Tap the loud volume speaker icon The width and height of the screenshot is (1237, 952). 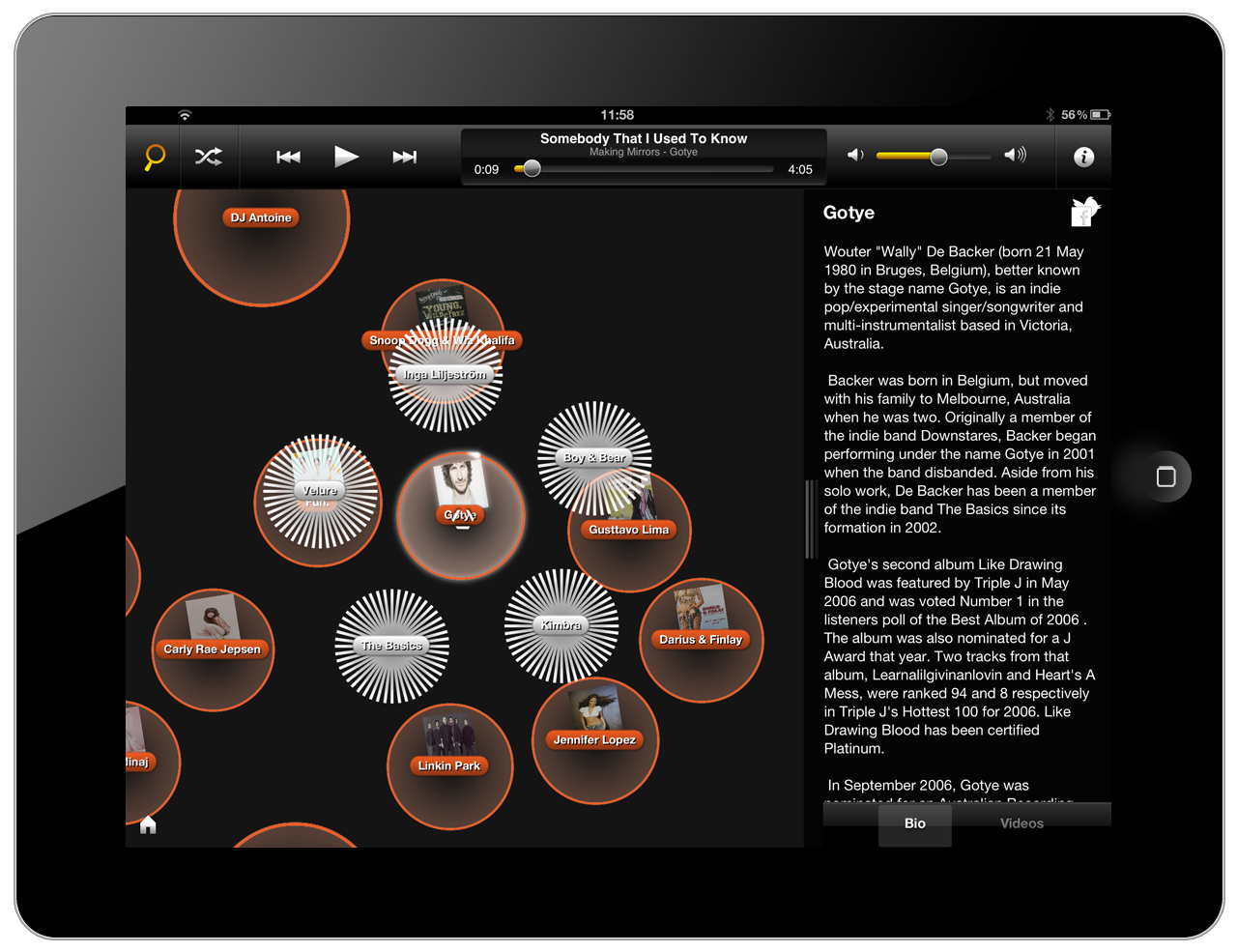click(x=1015, y=155)
